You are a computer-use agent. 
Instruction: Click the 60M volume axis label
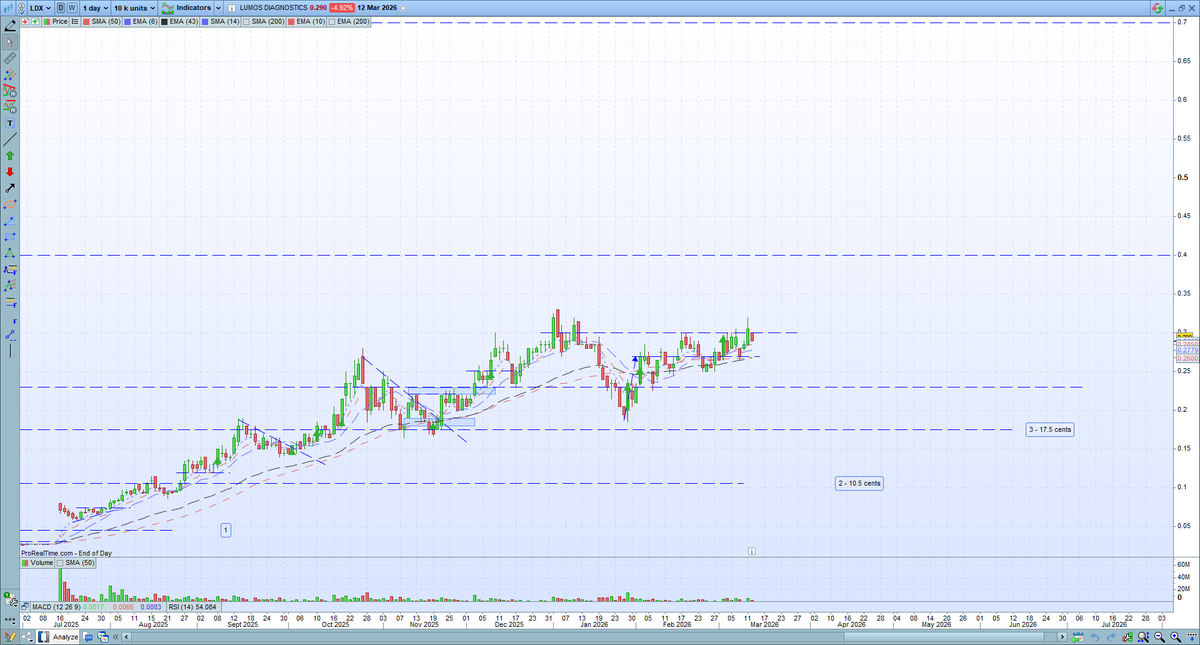1186,565
